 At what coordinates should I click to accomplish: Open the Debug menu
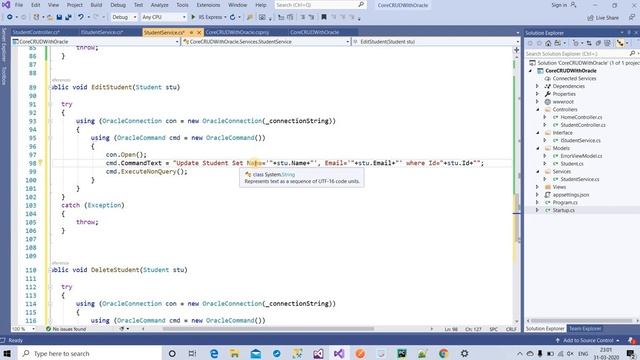point(118,5)
